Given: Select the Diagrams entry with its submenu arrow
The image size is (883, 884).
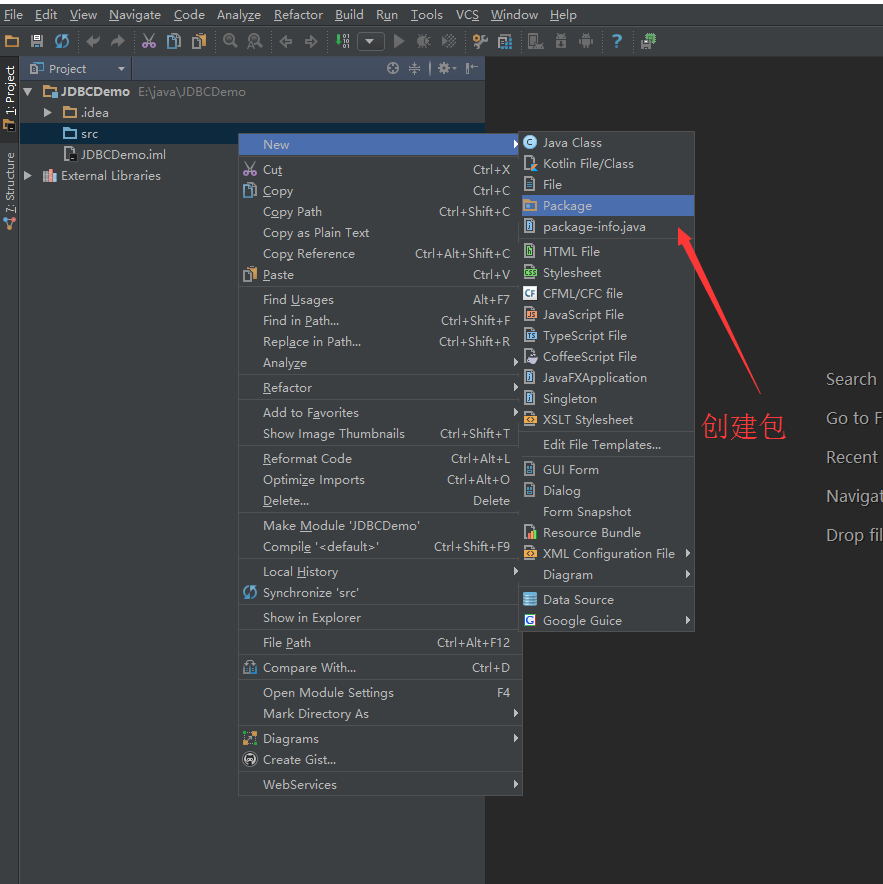Looking at the screenshot, I should tap(288, 738).
